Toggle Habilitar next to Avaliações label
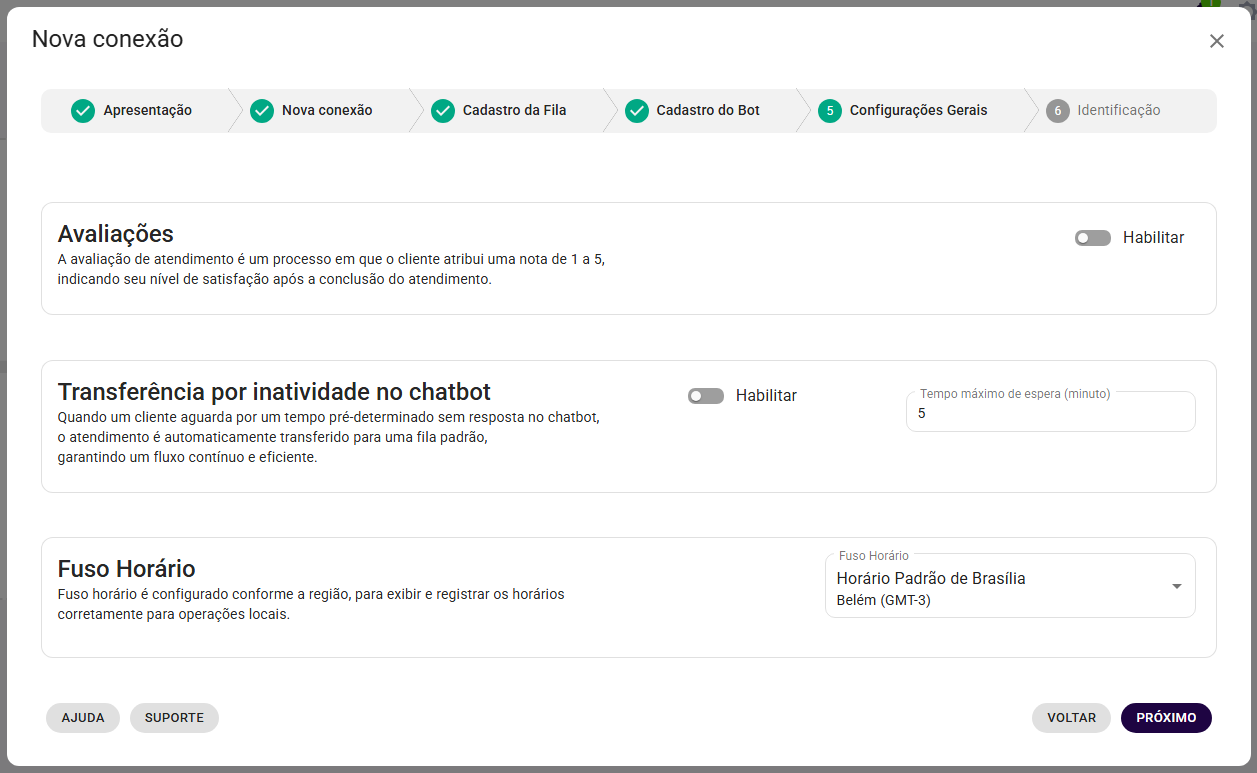 pos(1092,238)
